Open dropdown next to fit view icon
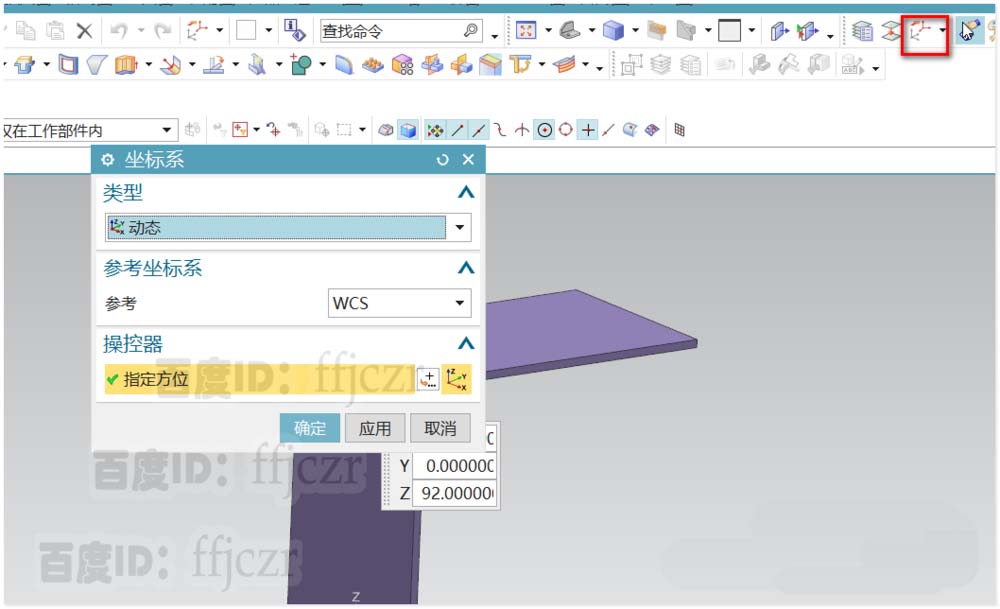Image resolution: width=1000 pixels, height=609 pixels. (548, 30)
